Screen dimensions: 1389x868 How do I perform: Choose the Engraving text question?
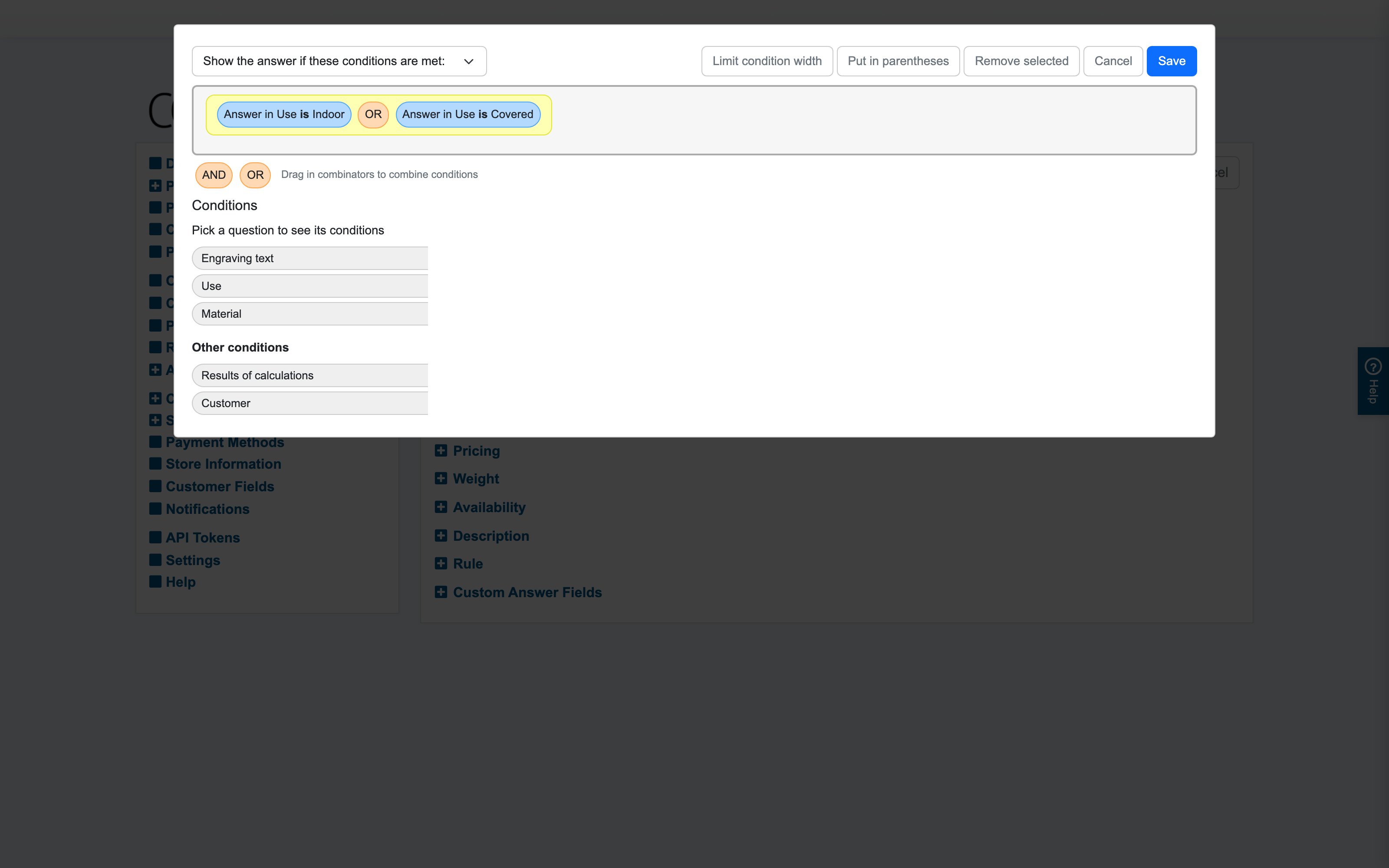click(x=310, y=258)
